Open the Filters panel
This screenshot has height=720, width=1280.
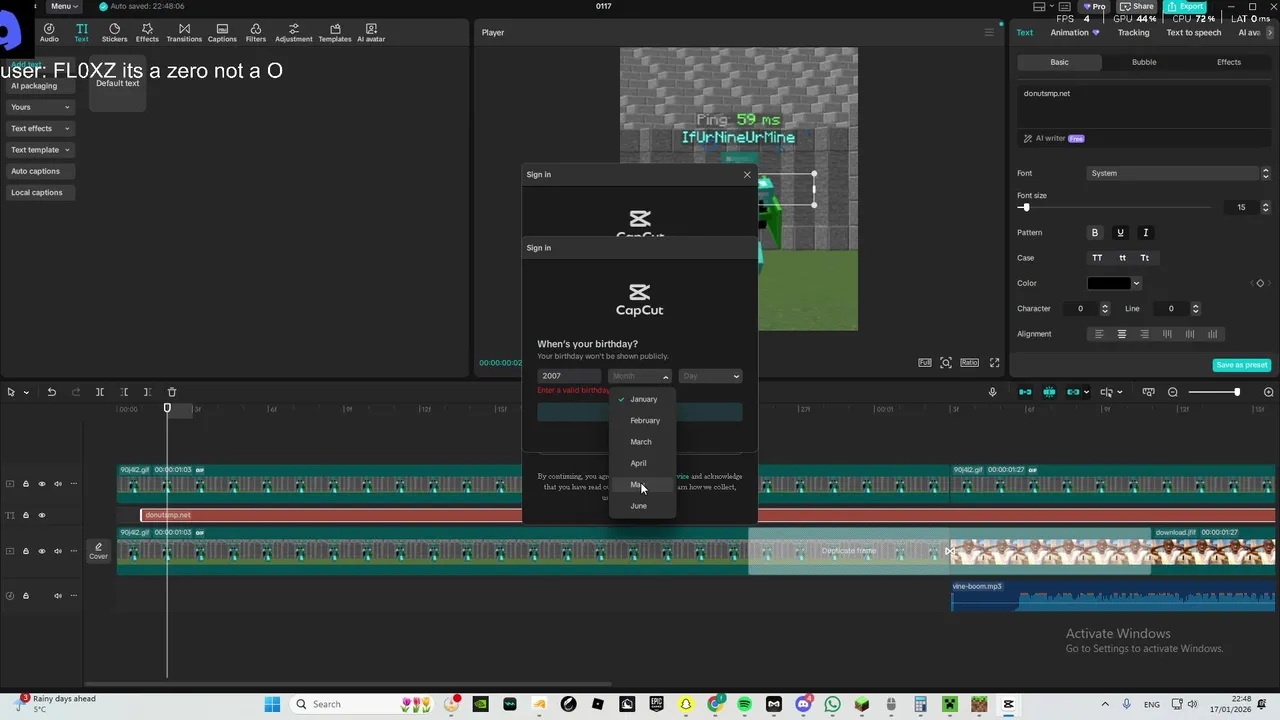[x=256, y=33]
